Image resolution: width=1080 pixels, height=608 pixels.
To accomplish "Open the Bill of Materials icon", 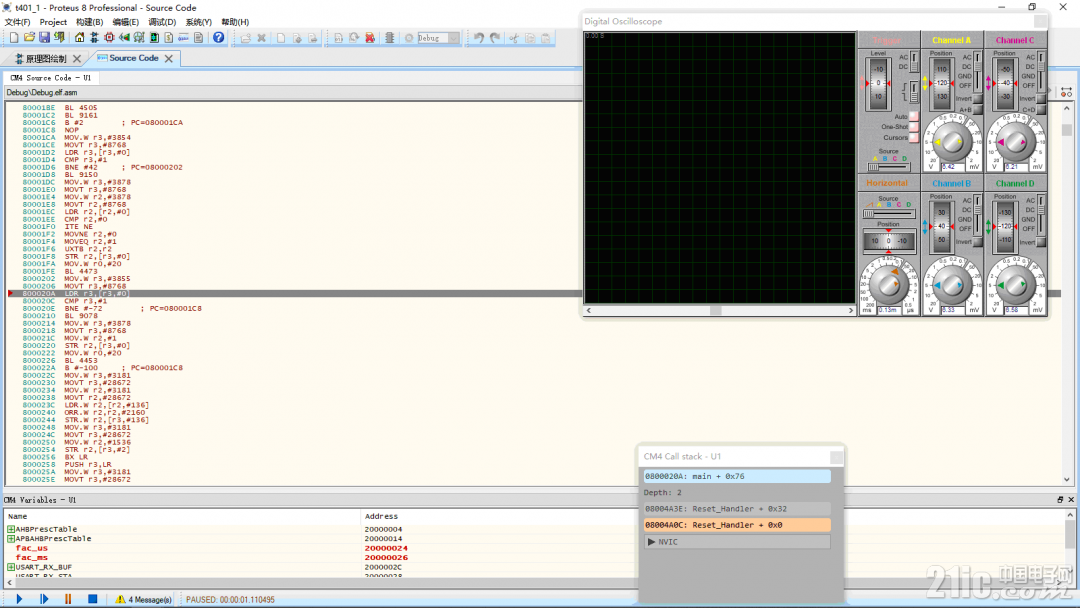I will click(169, 38).
